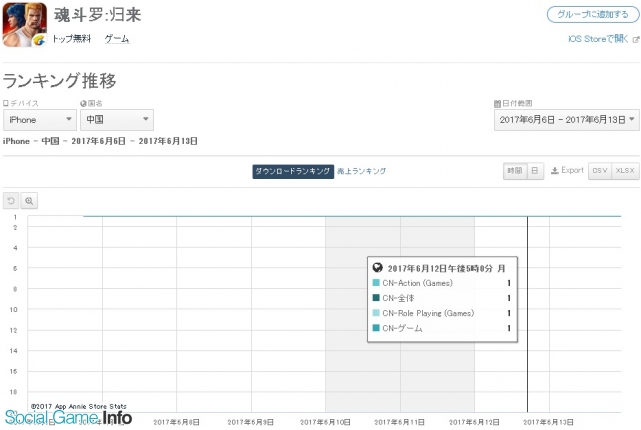This screenshot has height=430, width=641.
Task: Open the ゲーム category link
Action: coord(117,39)
